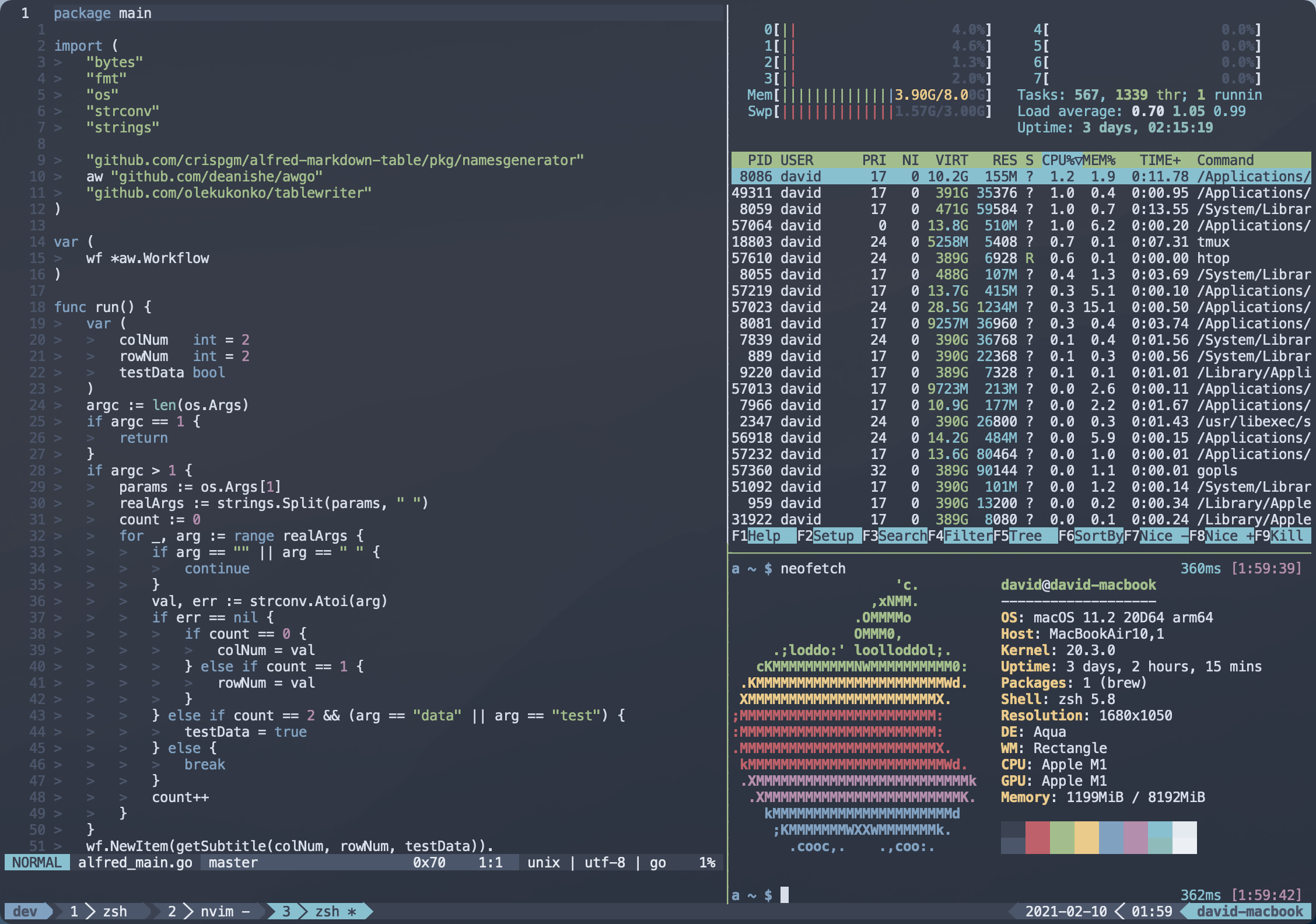Click the PID column header
This screenshot has width=1316, height=924.
click(x=759, y=160)
